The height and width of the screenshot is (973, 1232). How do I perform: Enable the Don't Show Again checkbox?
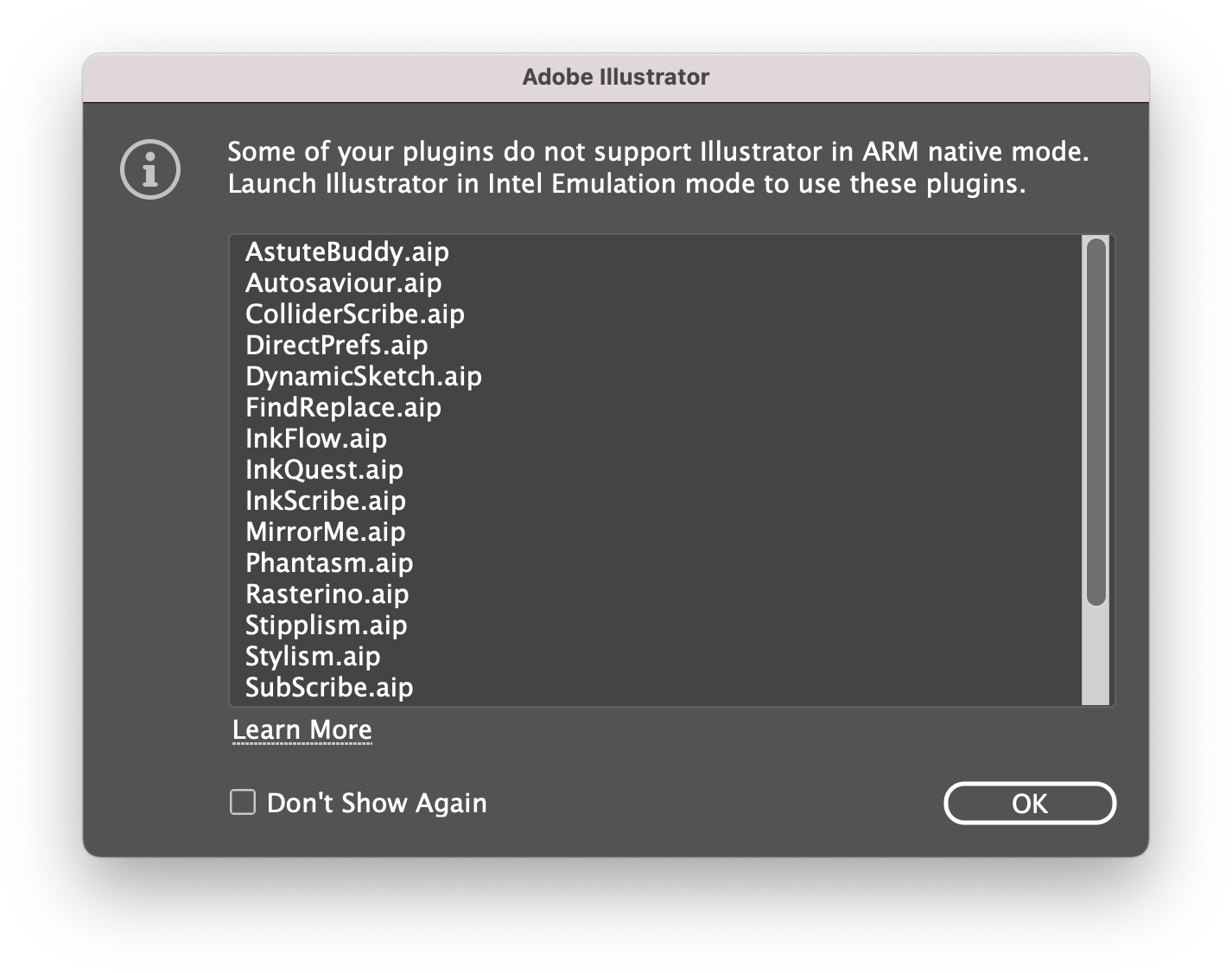click(x=243, y=802)
